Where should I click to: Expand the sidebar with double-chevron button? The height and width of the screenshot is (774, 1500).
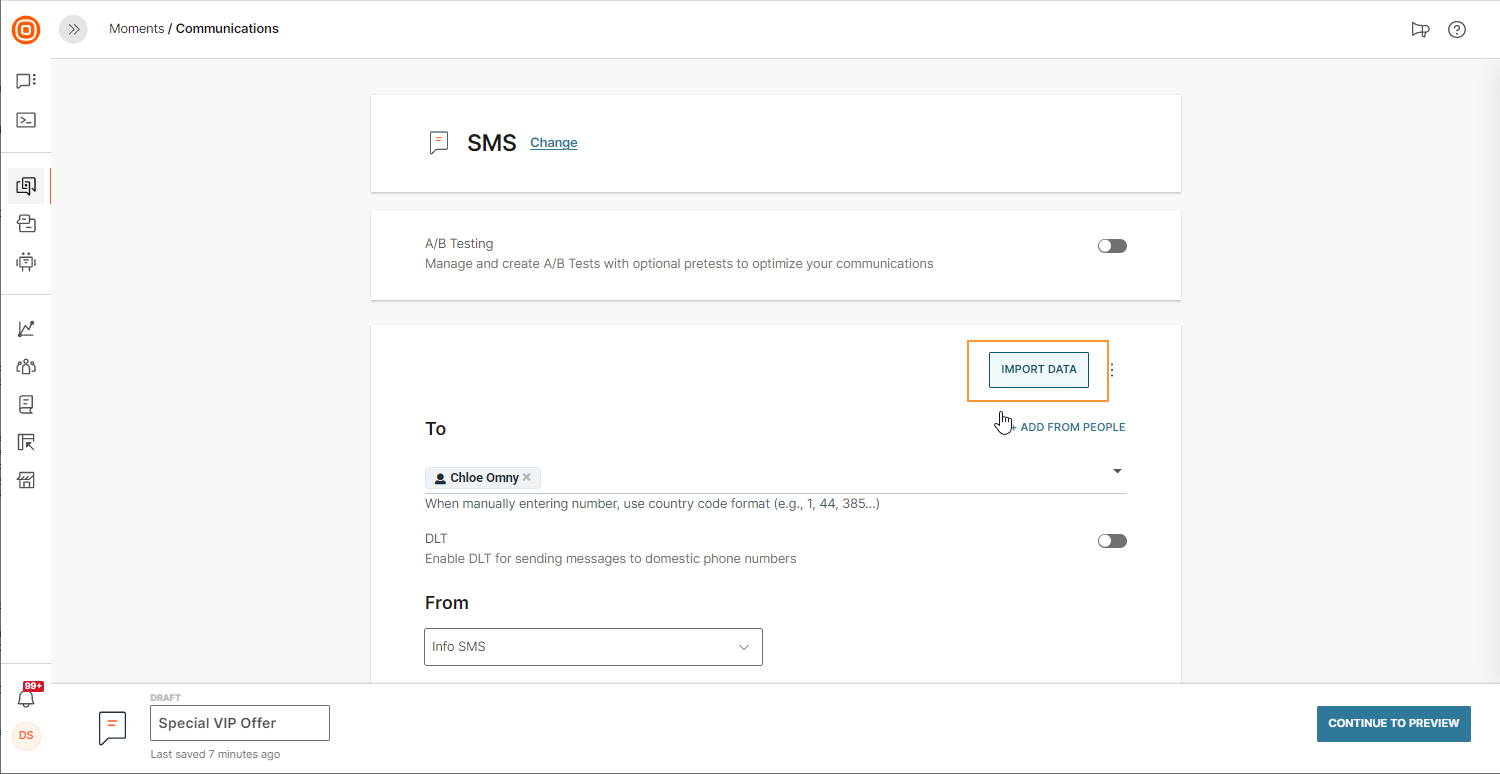73,29
